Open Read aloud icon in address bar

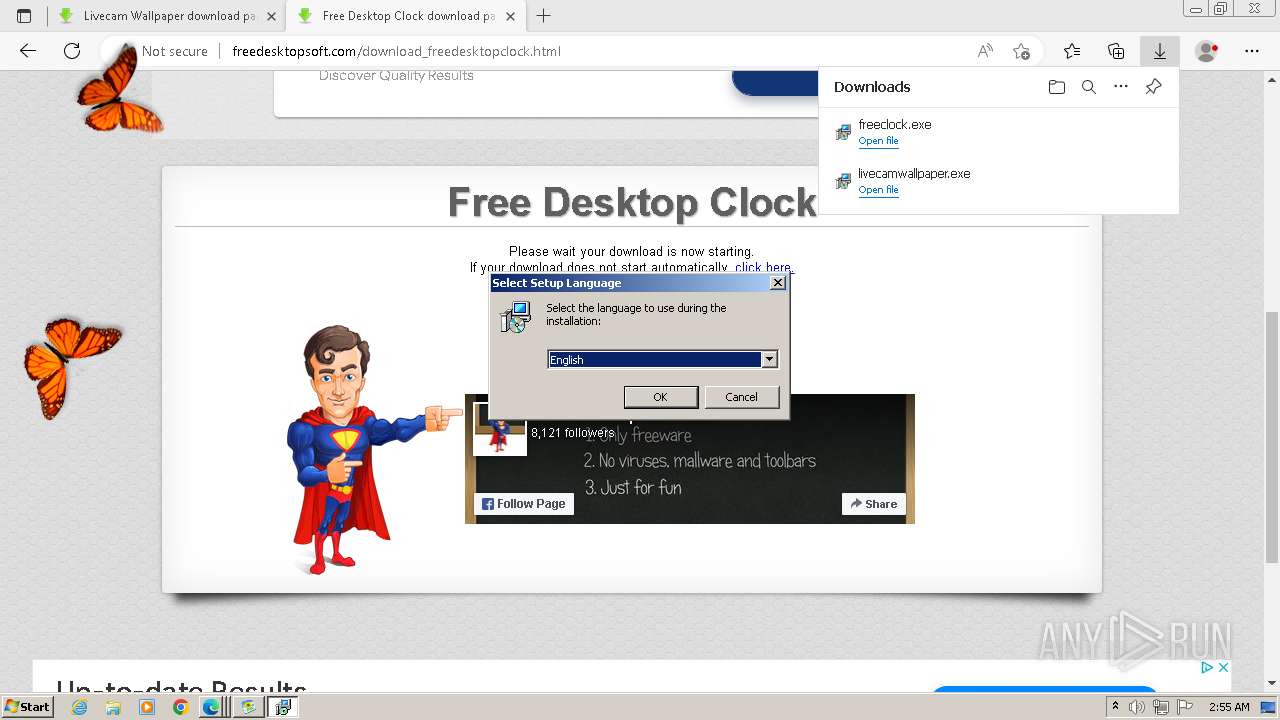[x=985, y=51]
